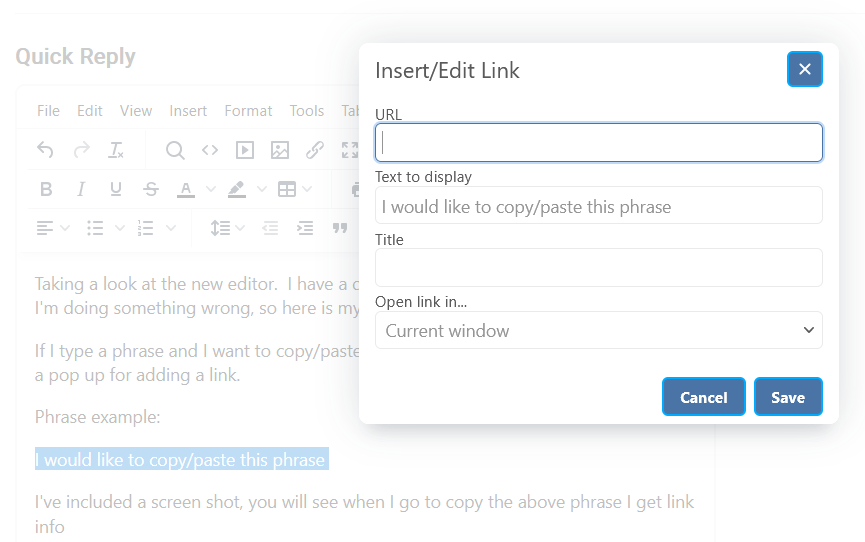
Task: Click the highlight color marker icon
Action: [x=237, y=189]
